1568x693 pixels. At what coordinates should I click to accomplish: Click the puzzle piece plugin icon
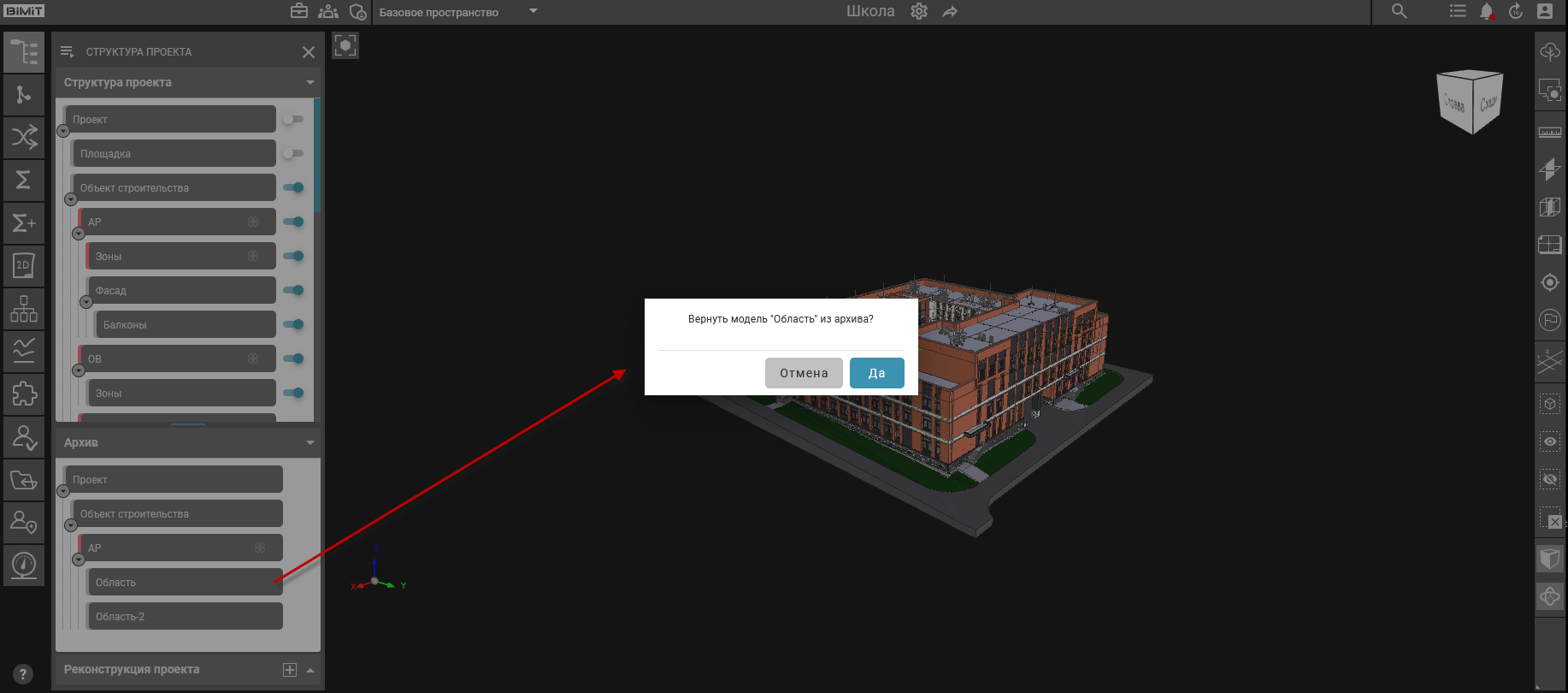(x=24, y=394)
